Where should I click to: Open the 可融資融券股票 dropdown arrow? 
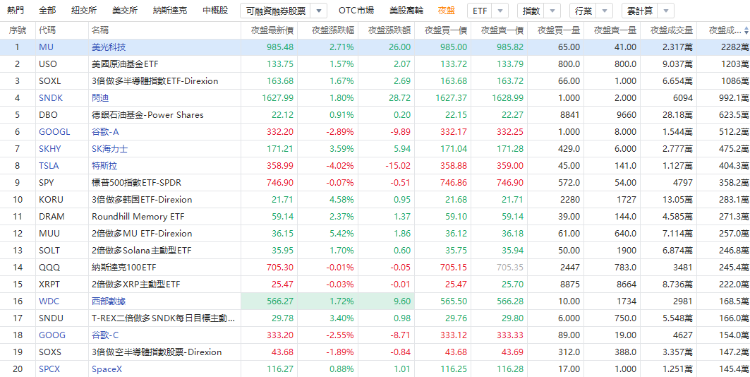pos(319,11)
